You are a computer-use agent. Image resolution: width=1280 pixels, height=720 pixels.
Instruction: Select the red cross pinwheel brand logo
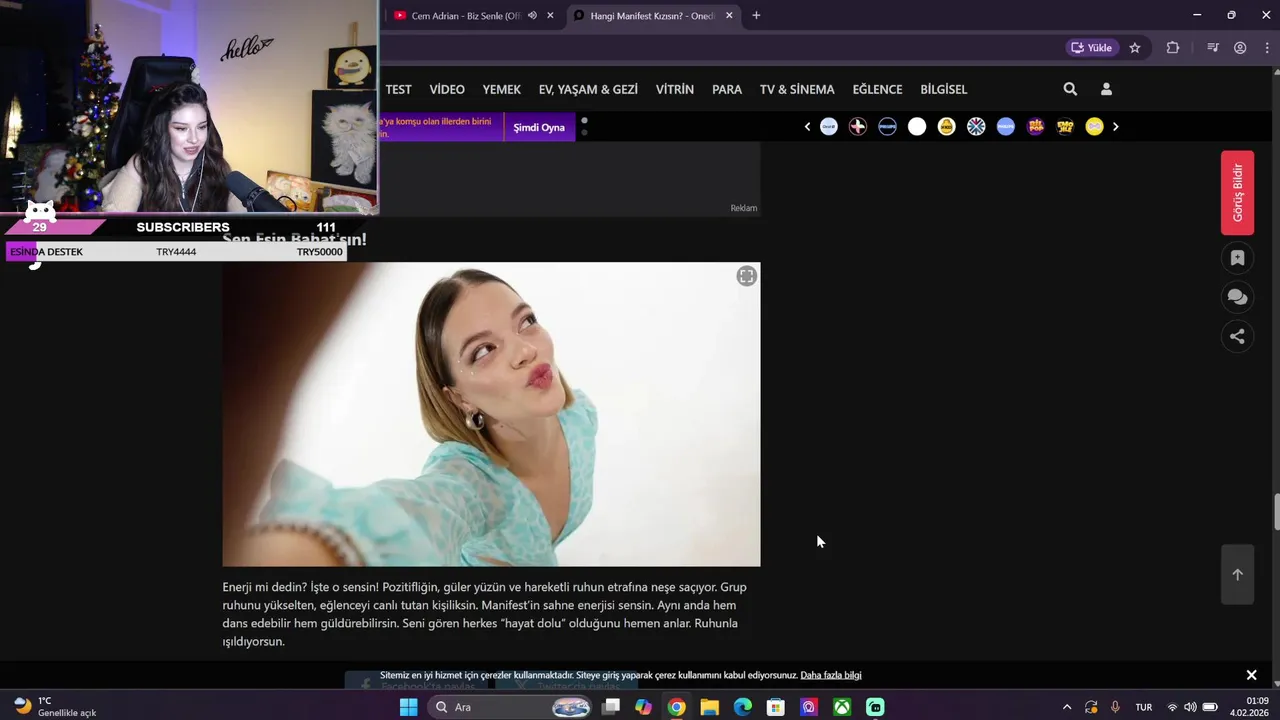click(858, 127)
